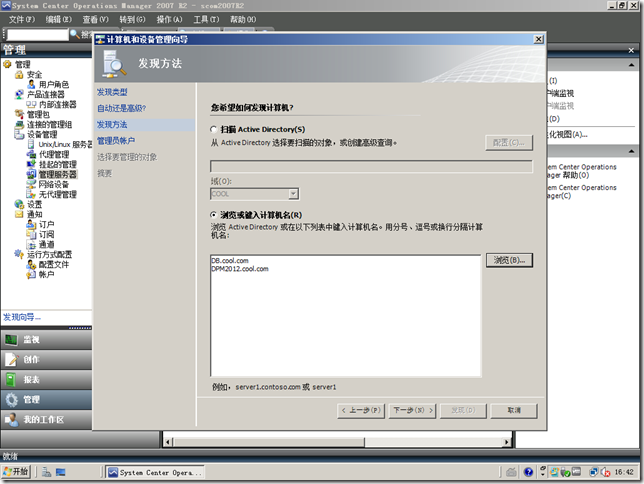
Task: Open 挂起的管理 tree item
Action: coord(58,164)
